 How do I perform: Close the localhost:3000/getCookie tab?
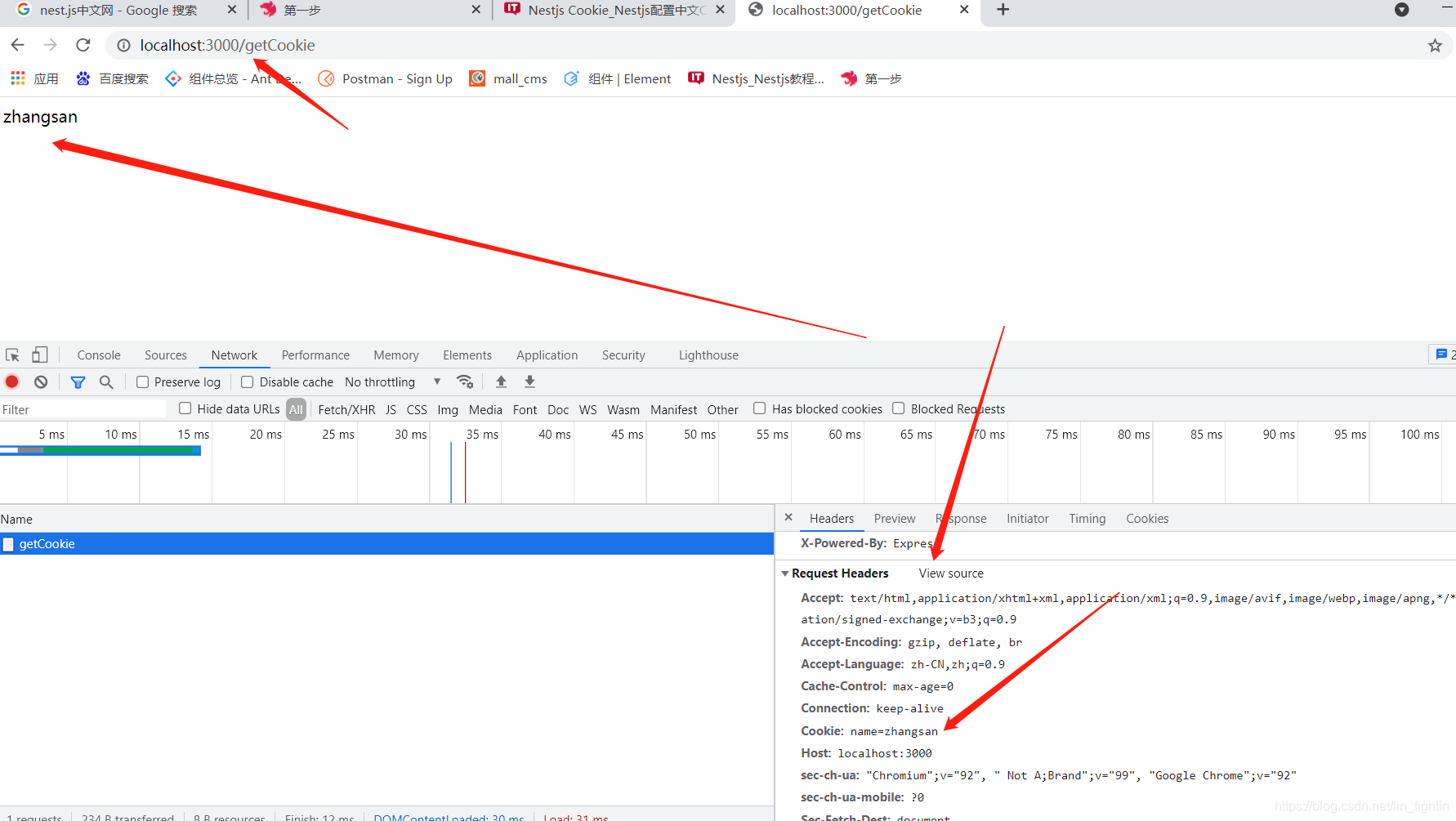[x=964, y=10]
